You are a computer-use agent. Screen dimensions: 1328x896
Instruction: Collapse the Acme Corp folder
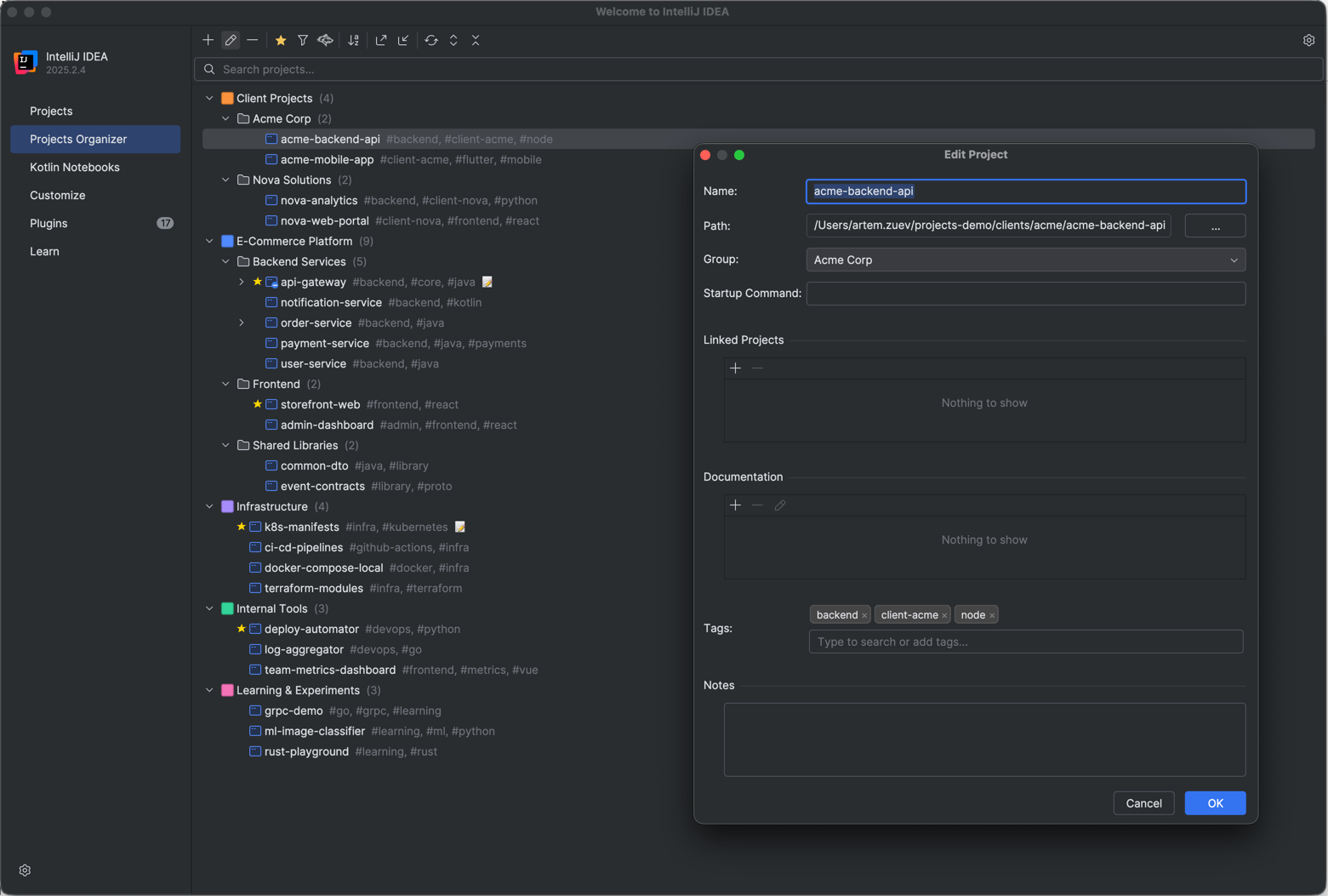click(x=225, y=118)
